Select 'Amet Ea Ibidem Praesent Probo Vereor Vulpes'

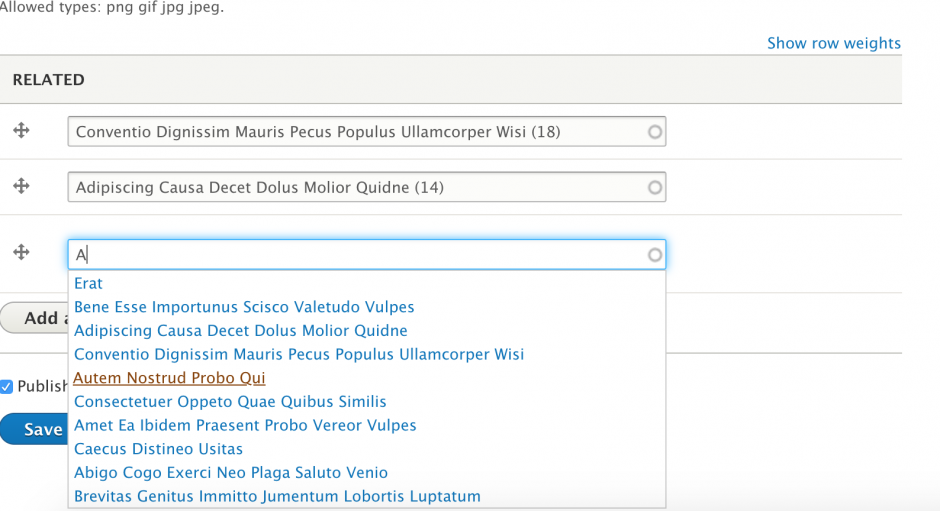click(x=245, y=425)
